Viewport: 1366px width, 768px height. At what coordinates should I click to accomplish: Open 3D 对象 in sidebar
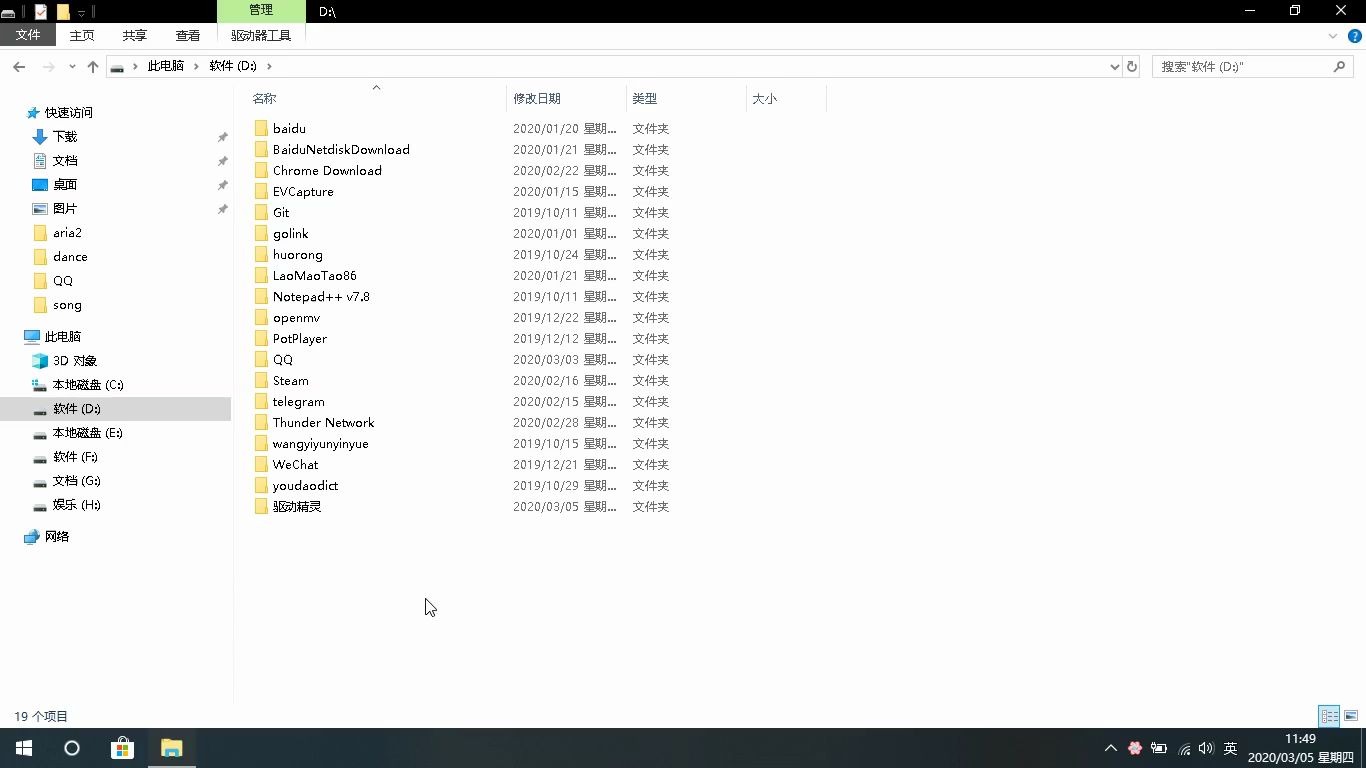(x=75, y=361)
